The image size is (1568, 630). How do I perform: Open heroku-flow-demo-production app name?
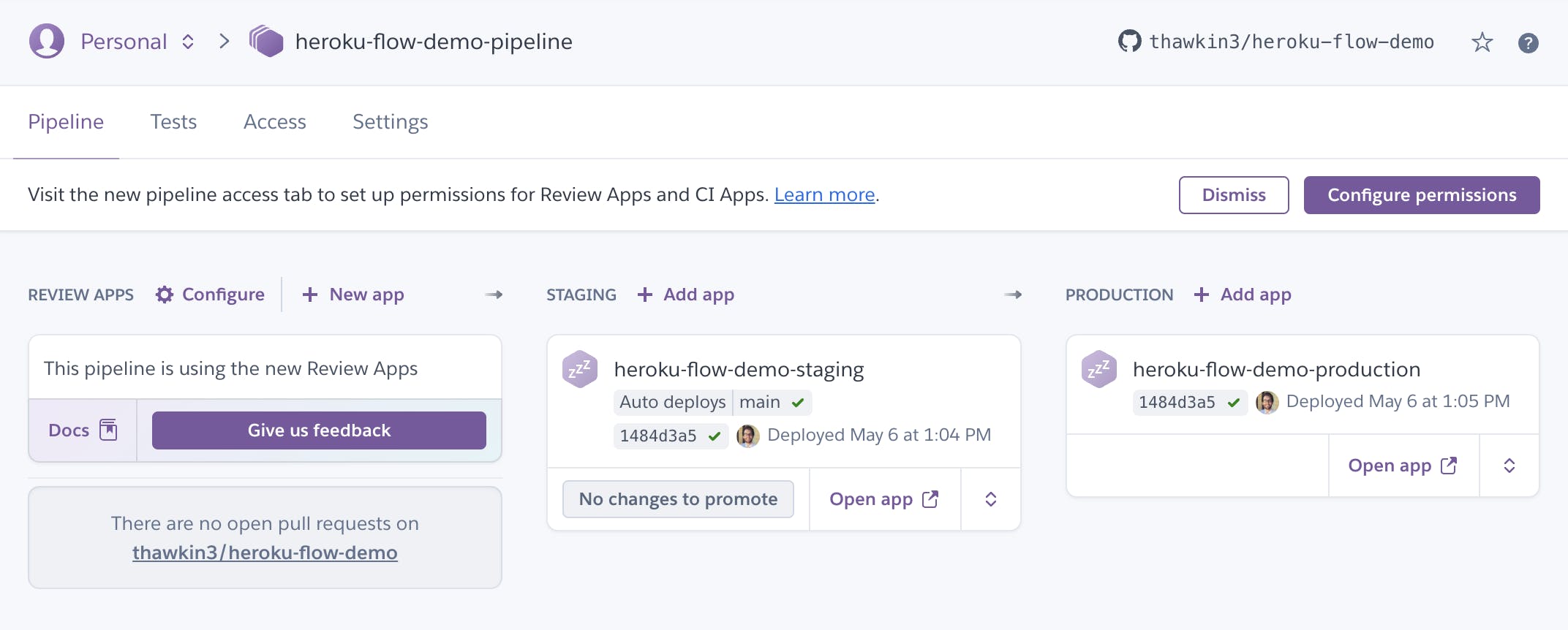coord(1276,369)
